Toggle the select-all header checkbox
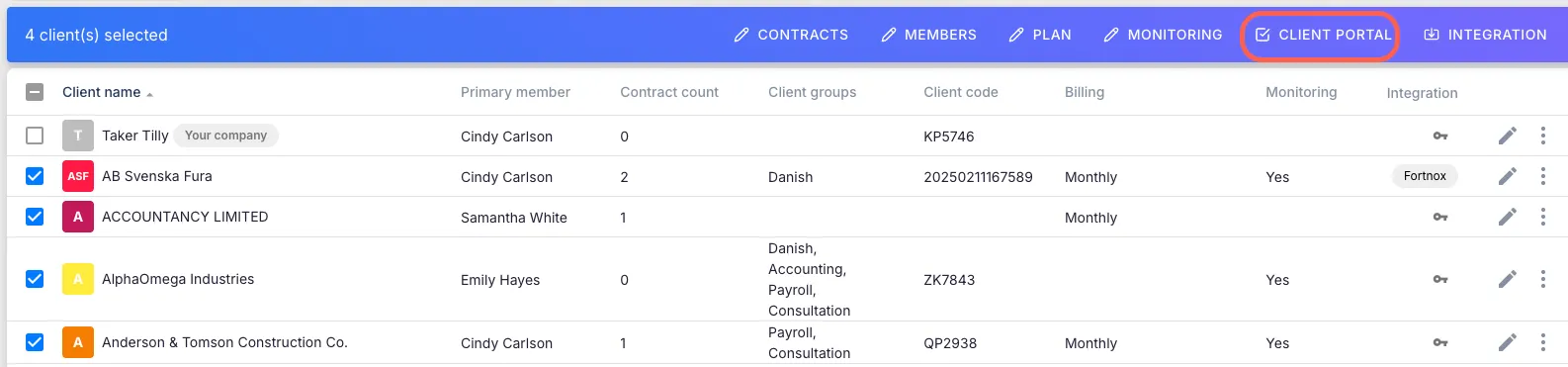 pyautogui.click(x=35, y=92)
